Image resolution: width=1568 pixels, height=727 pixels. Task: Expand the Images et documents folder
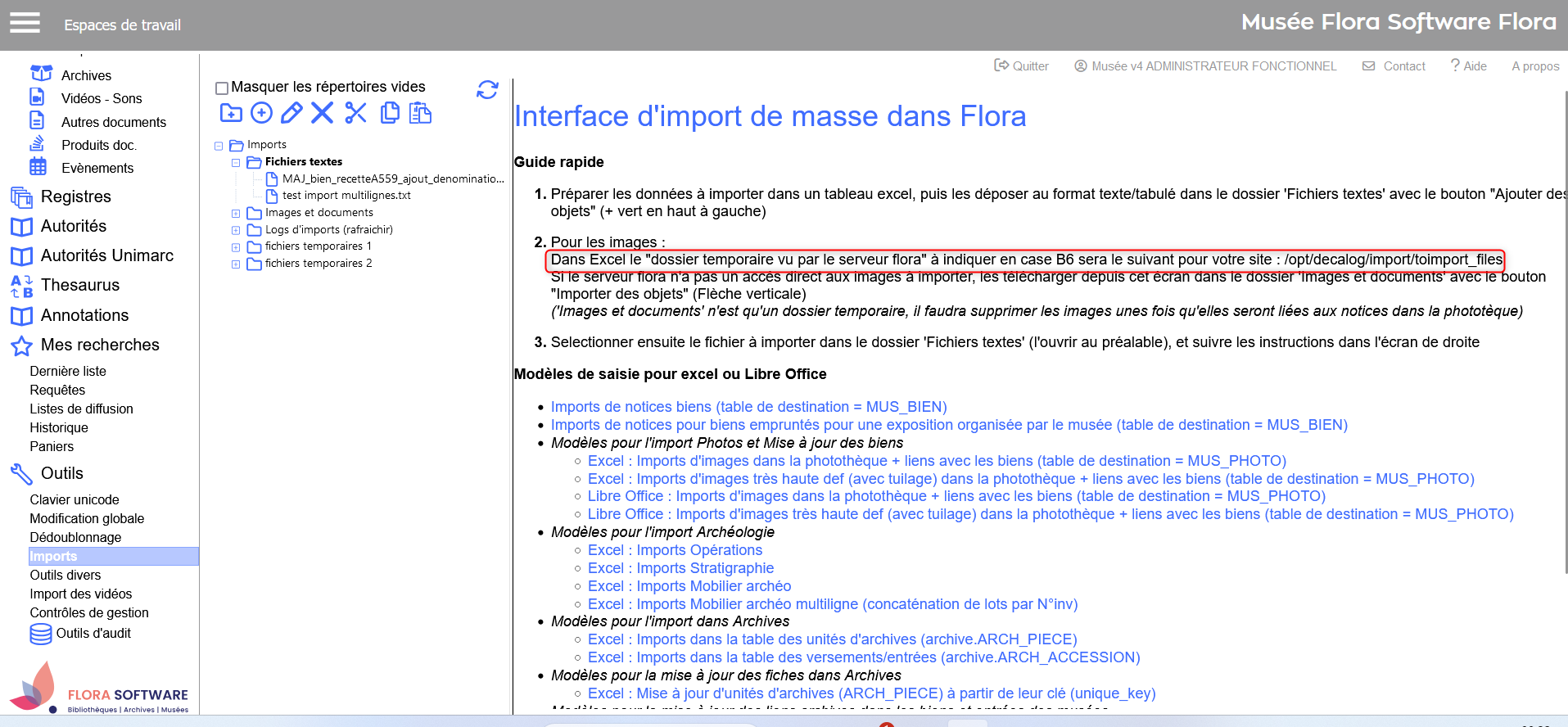(236, 214)
